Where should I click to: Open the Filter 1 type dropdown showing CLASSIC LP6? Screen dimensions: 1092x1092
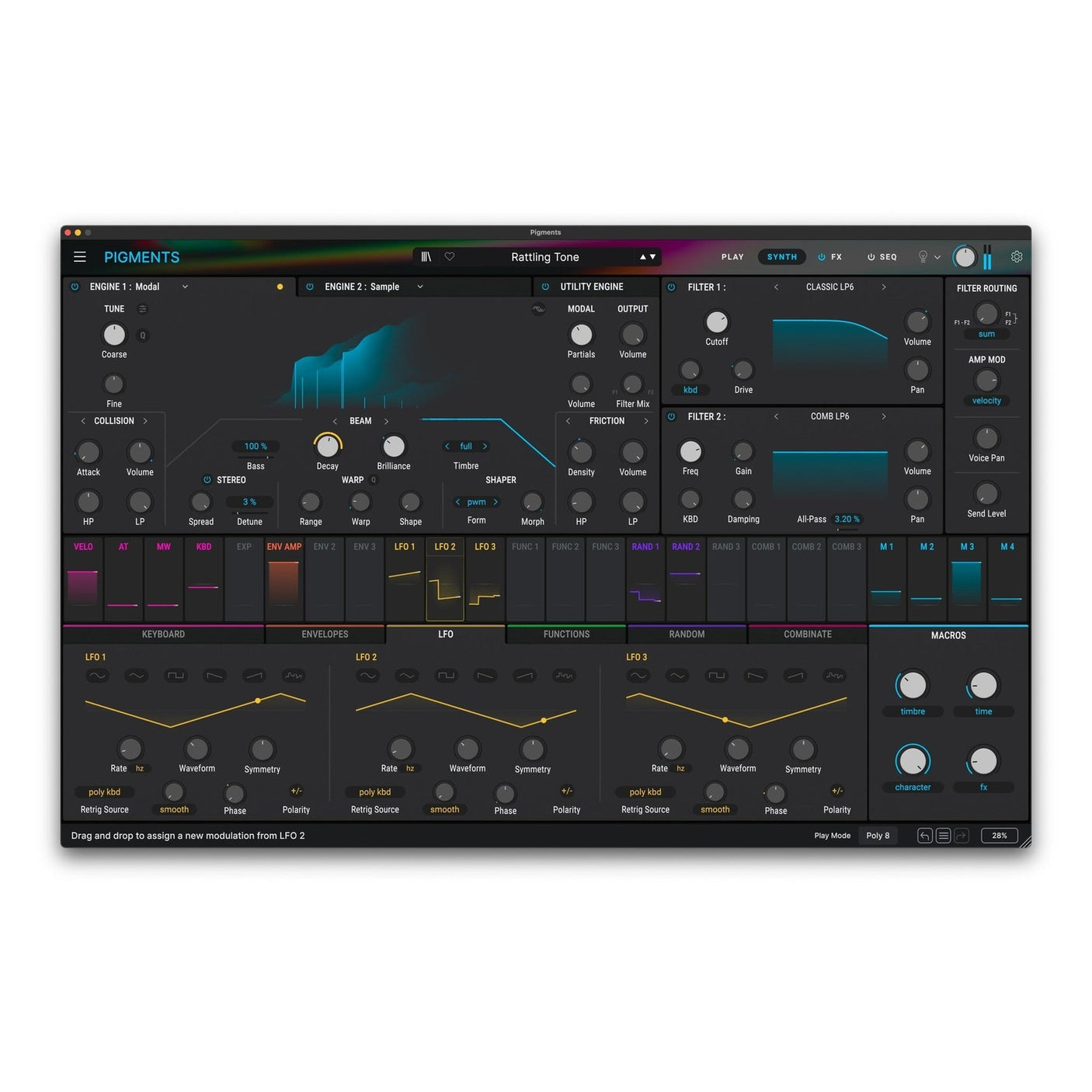point(829,287)
